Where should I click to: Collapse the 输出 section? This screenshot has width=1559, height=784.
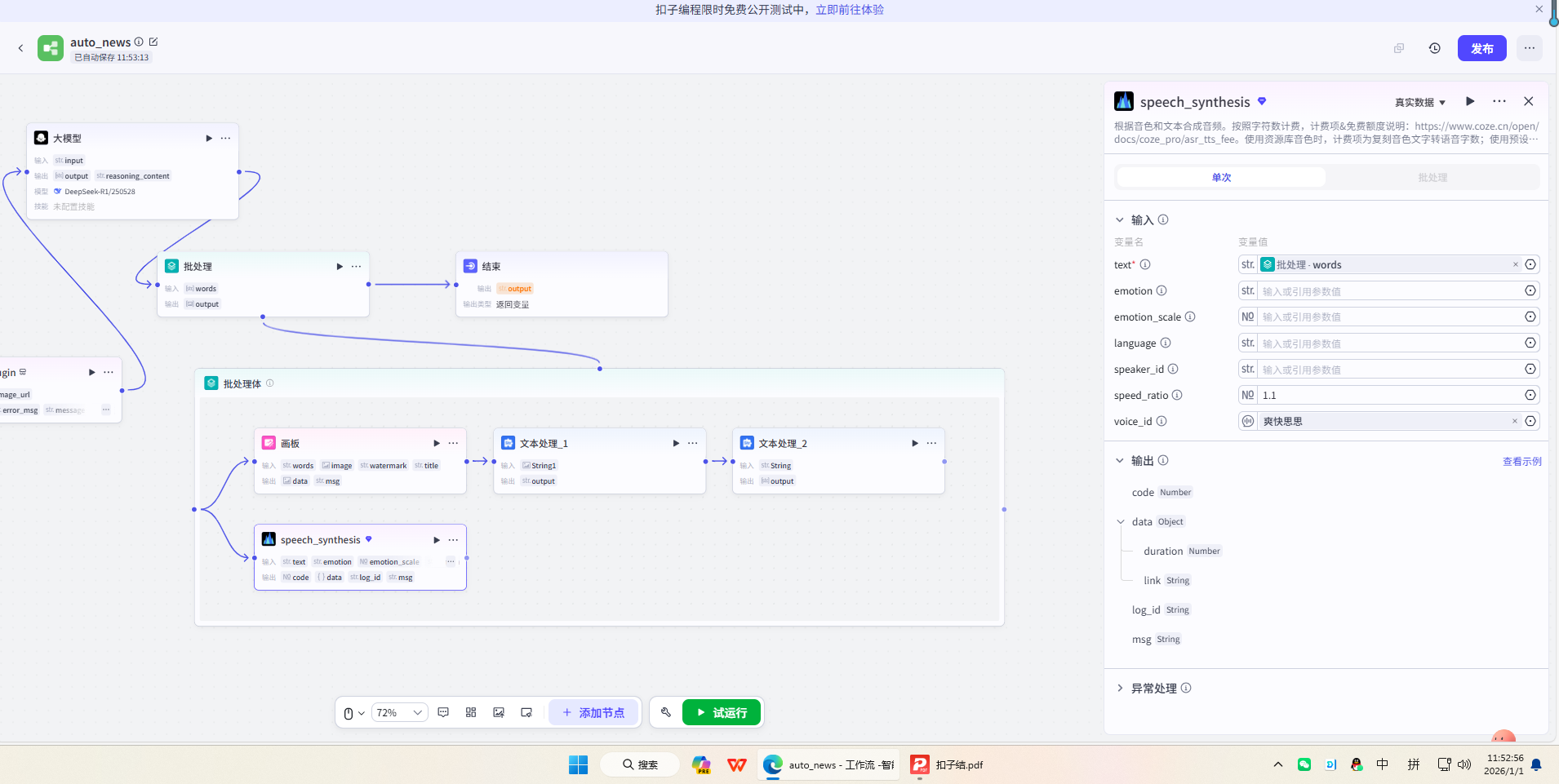click(1120, 460)
